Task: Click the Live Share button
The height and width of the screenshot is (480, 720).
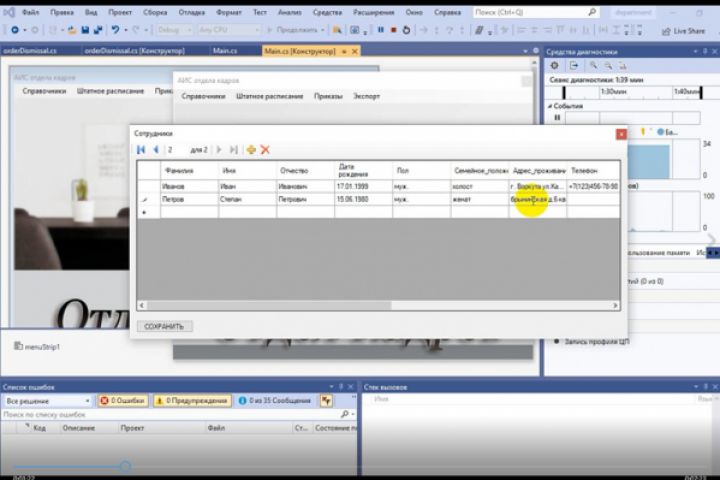Action: point(683,31)
